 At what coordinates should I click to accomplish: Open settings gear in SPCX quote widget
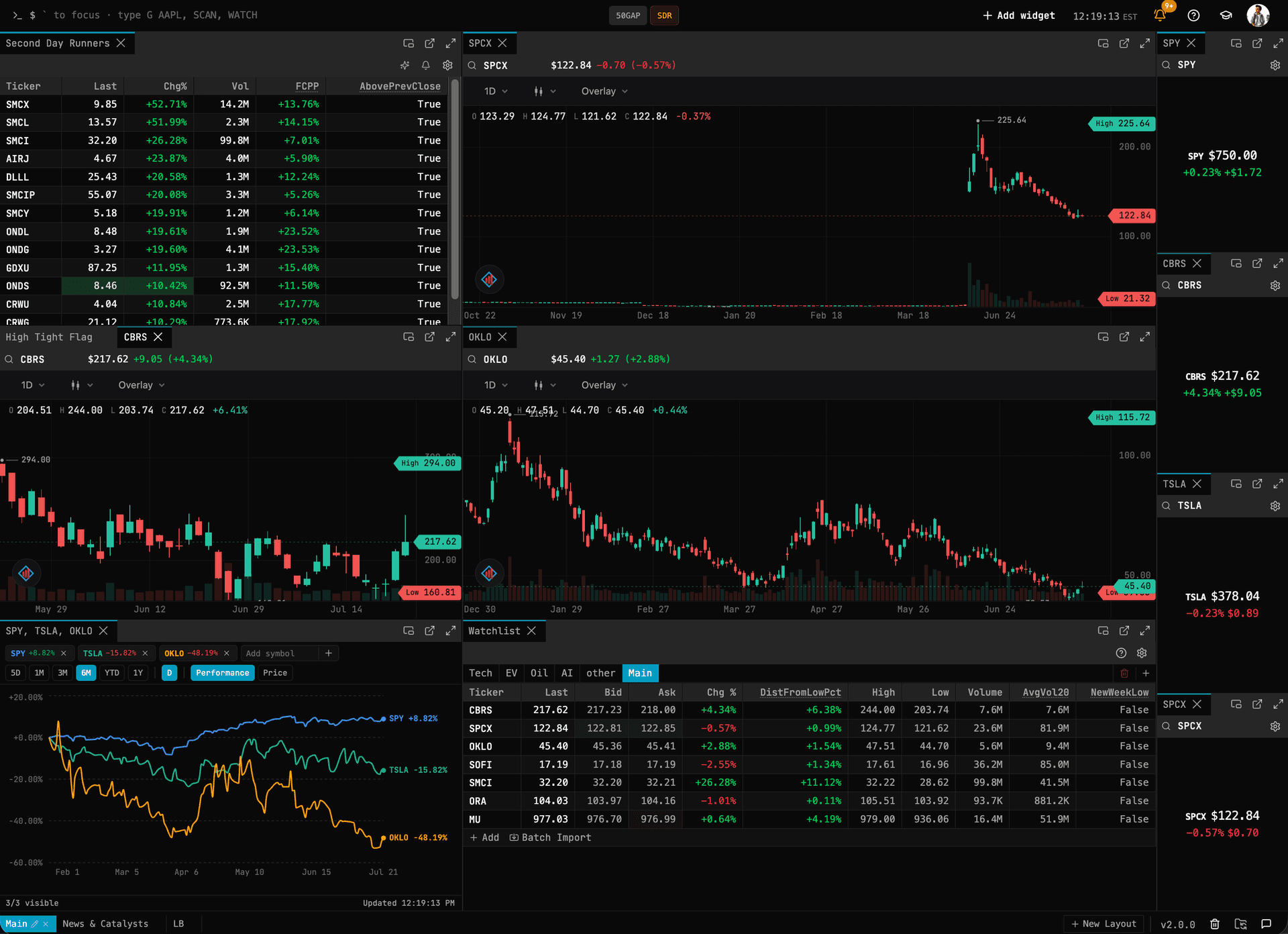coord(1275,726)
